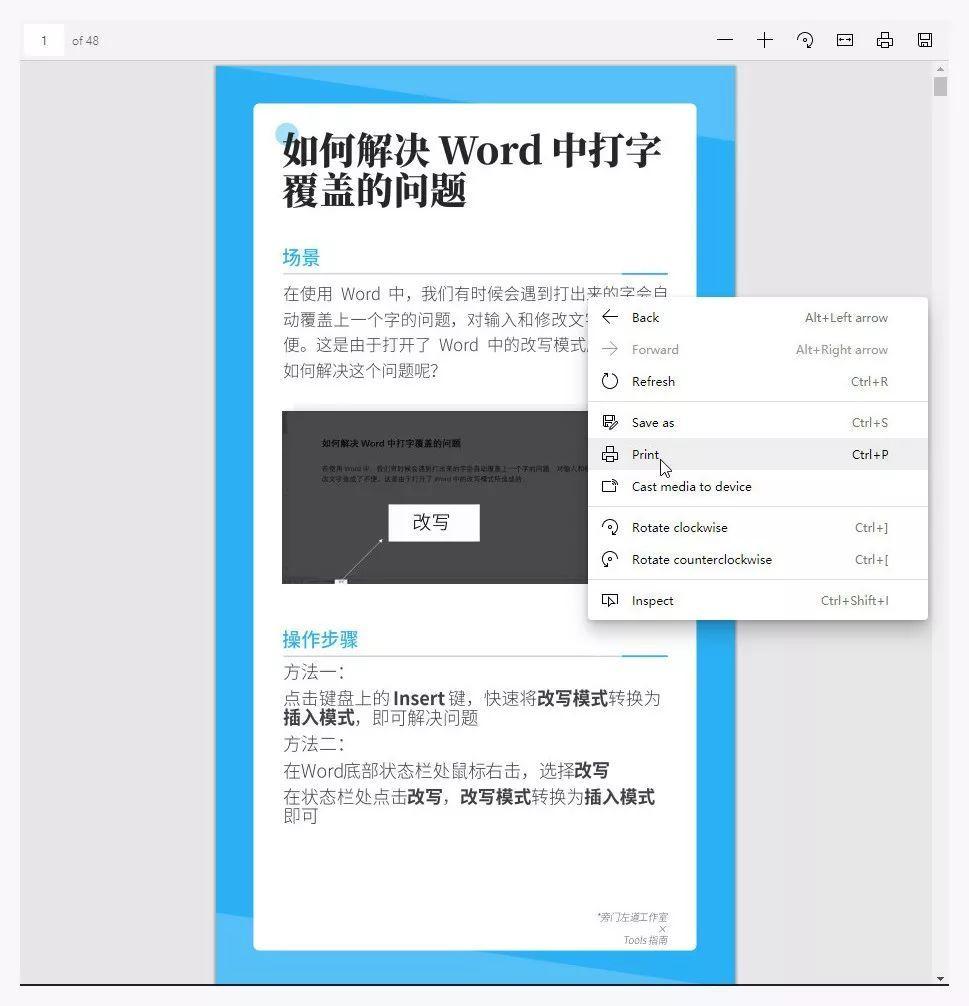The image size is (969, 1006).
Task: Click the fit to width icon
Action: [845, 40]
